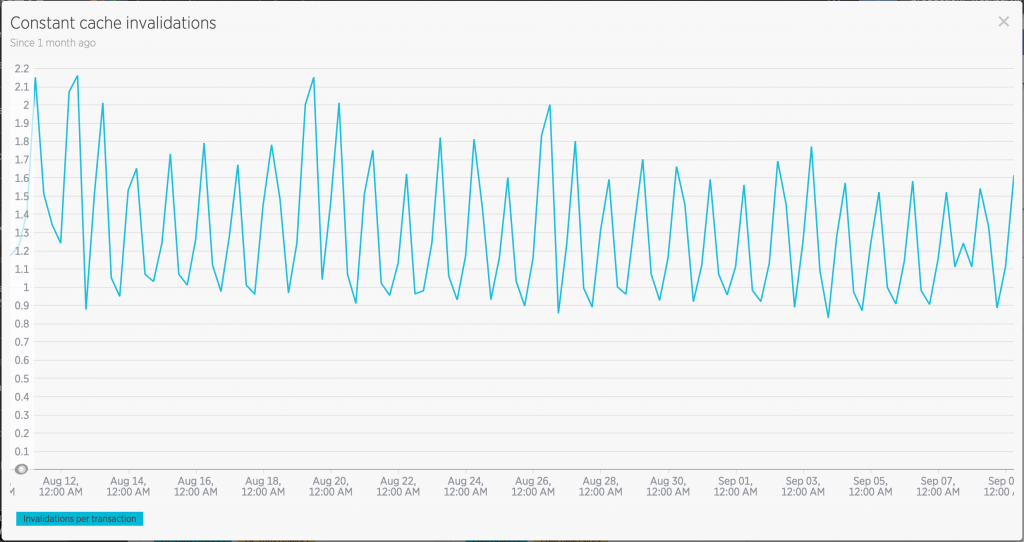This screenshot has width=1024, height=542.
Task: Click the Aug 16, 12:00 AM axis label
Action: click(x=196, y=486)
